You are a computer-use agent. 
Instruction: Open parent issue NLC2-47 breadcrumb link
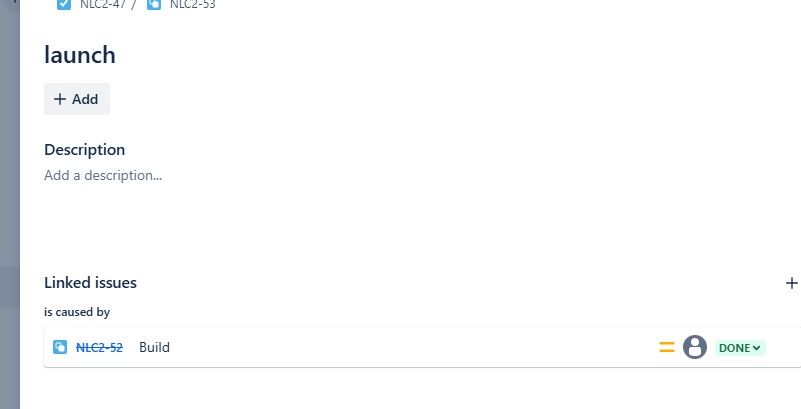tap(103, 5)
